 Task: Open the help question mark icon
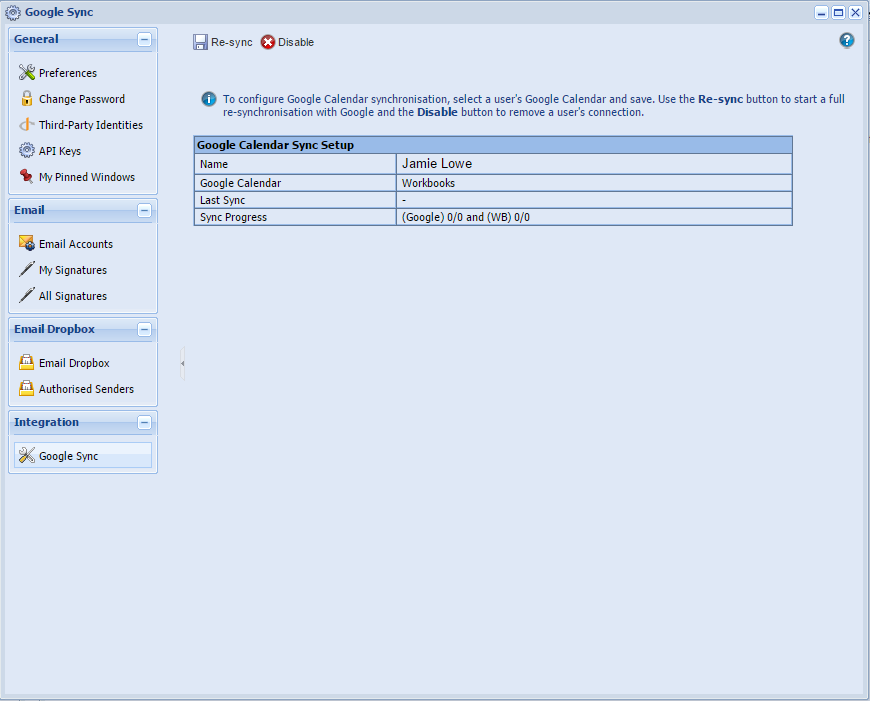coord(846,40)
